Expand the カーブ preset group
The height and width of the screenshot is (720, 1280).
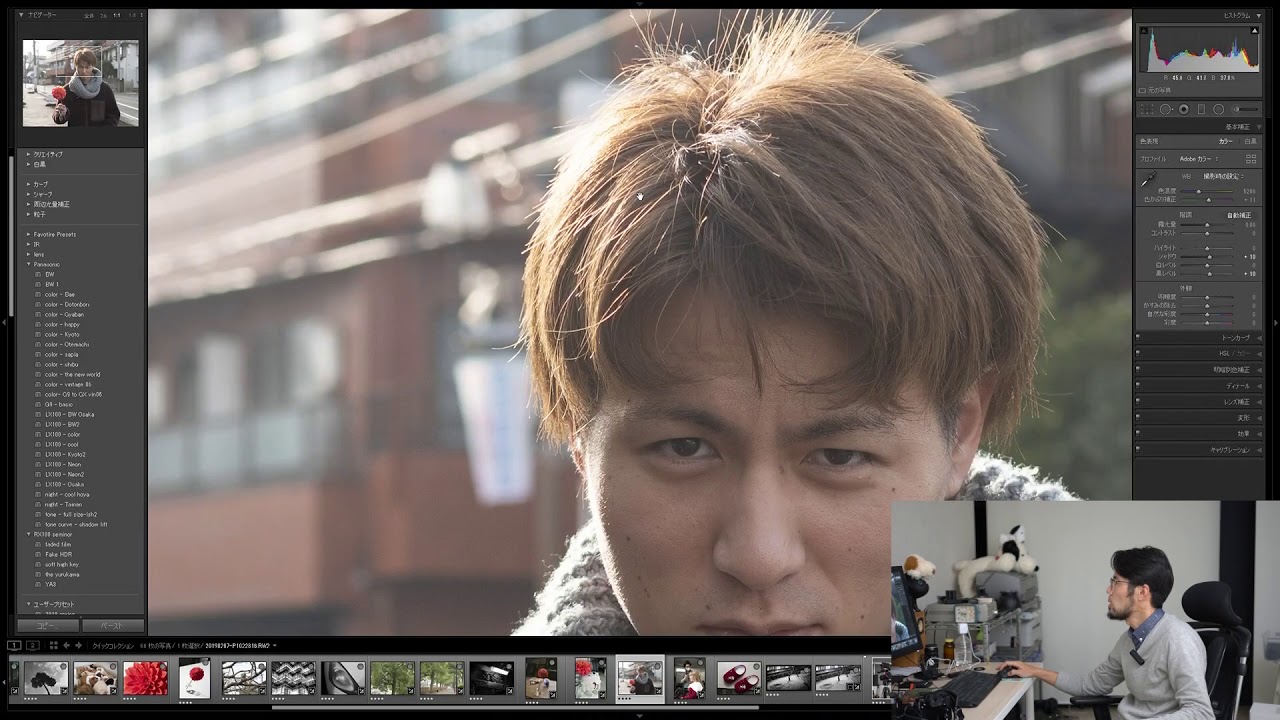coord(28,184)
